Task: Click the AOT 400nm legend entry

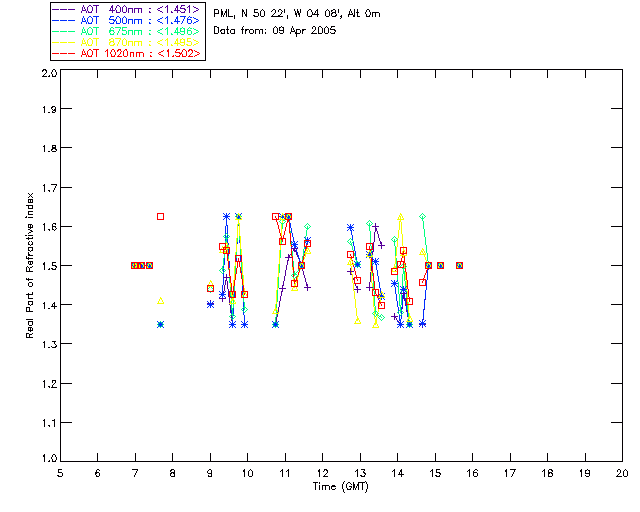Action: 127,9
